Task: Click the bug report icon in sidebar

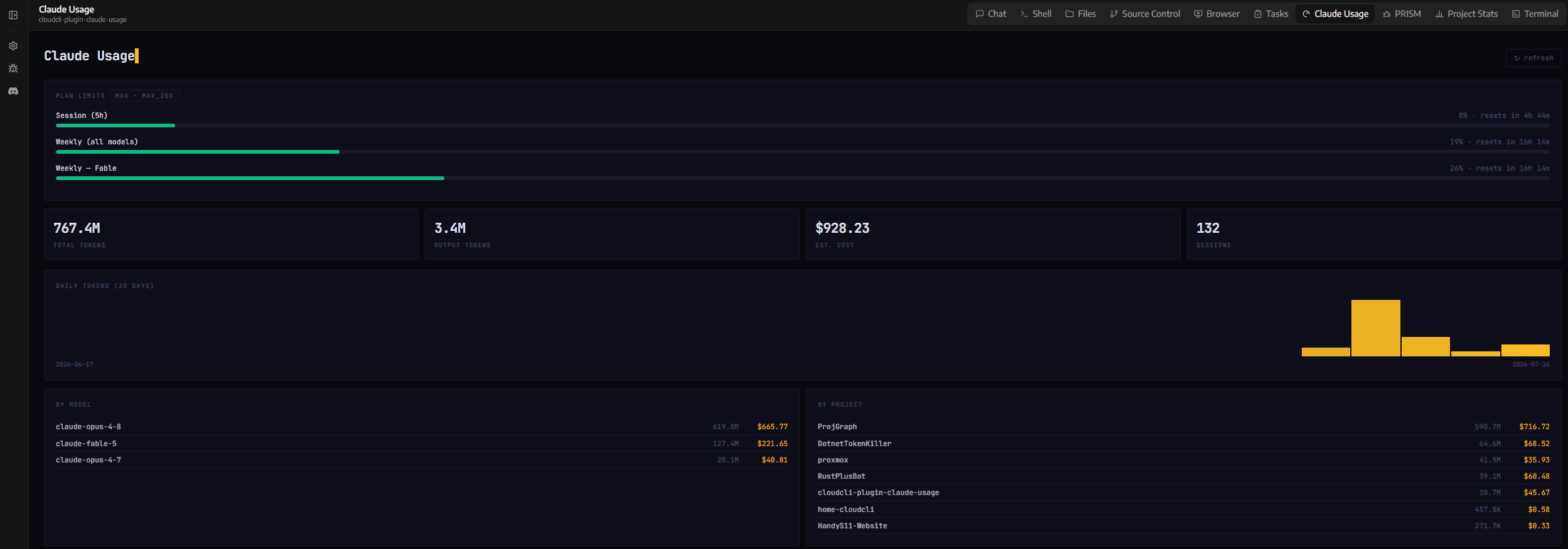Action: 13,68
